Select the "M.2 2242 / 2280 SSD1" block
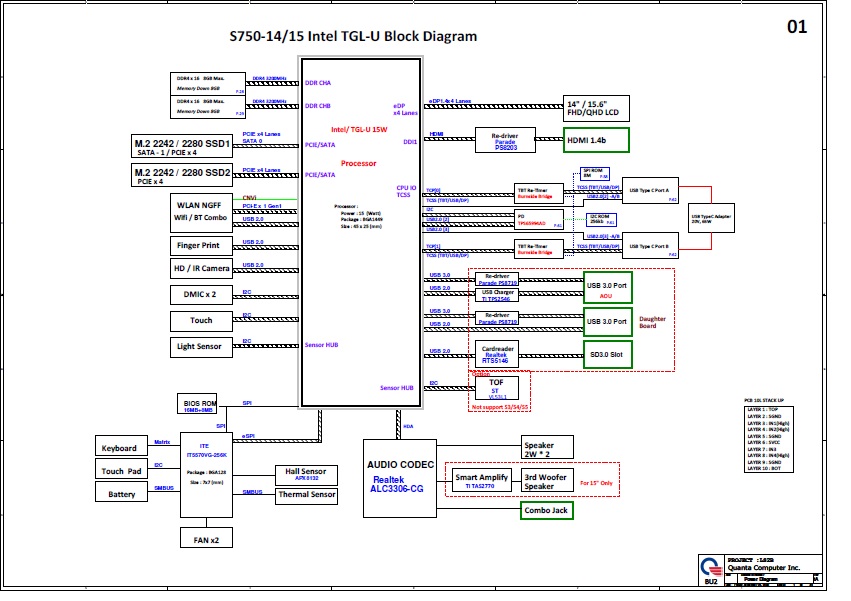This screenshot has height=601, width=851. (182, 146)
